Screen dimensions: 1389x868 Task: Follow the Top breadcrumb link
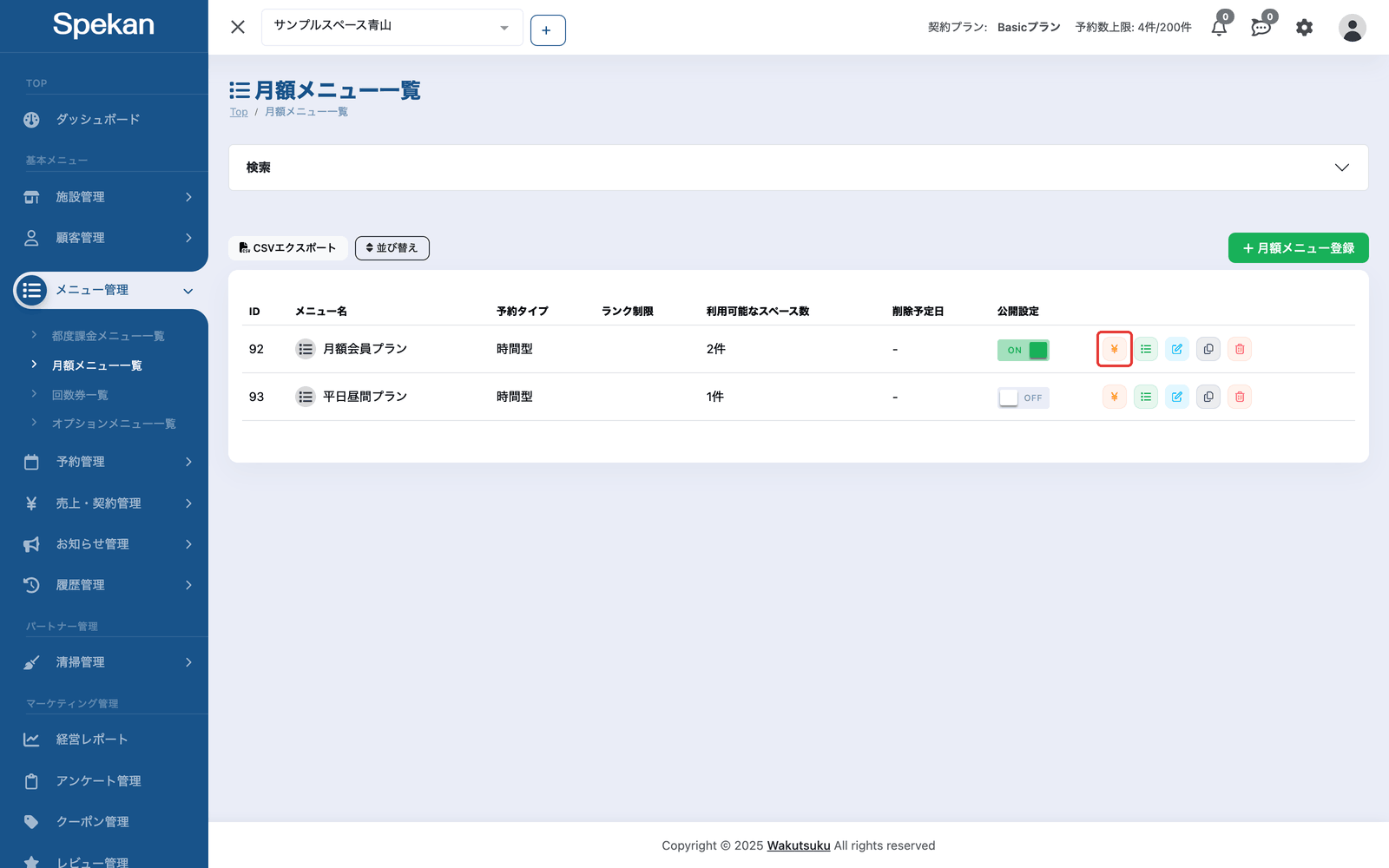[x=239, y=112]
